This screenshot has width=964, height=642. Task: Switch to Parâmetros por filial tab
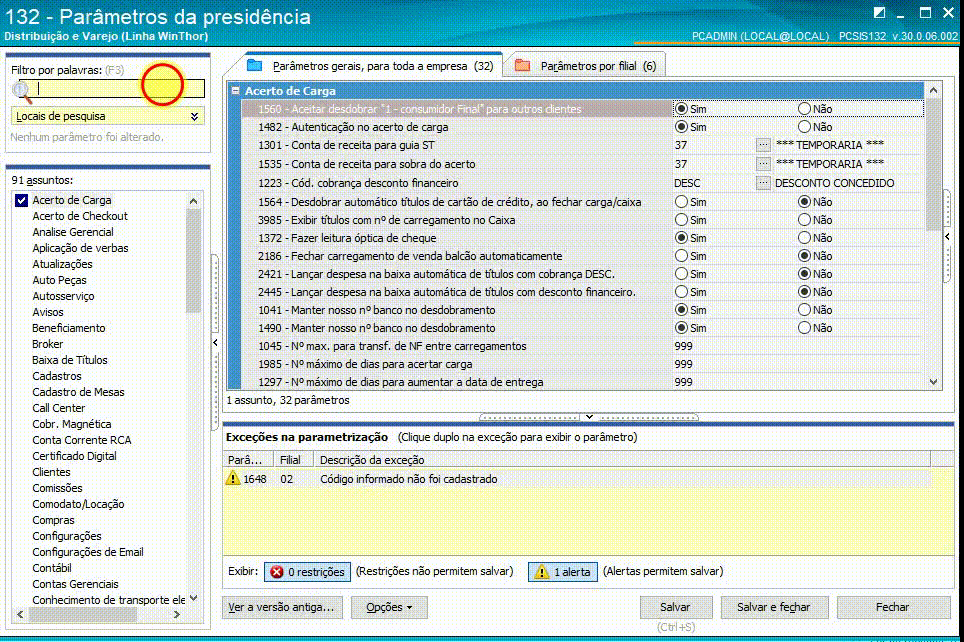[x=587, y=66]
